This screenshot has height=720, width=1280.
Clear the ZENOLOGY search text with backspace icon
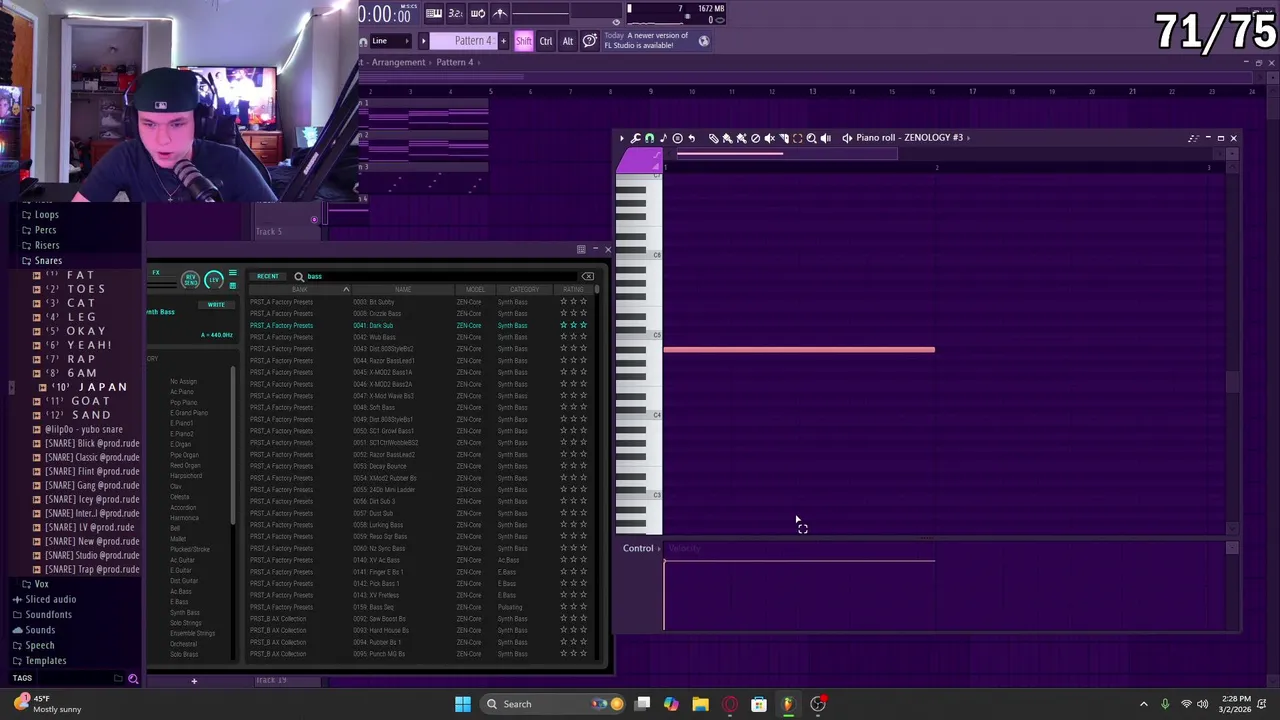[588, 276]
